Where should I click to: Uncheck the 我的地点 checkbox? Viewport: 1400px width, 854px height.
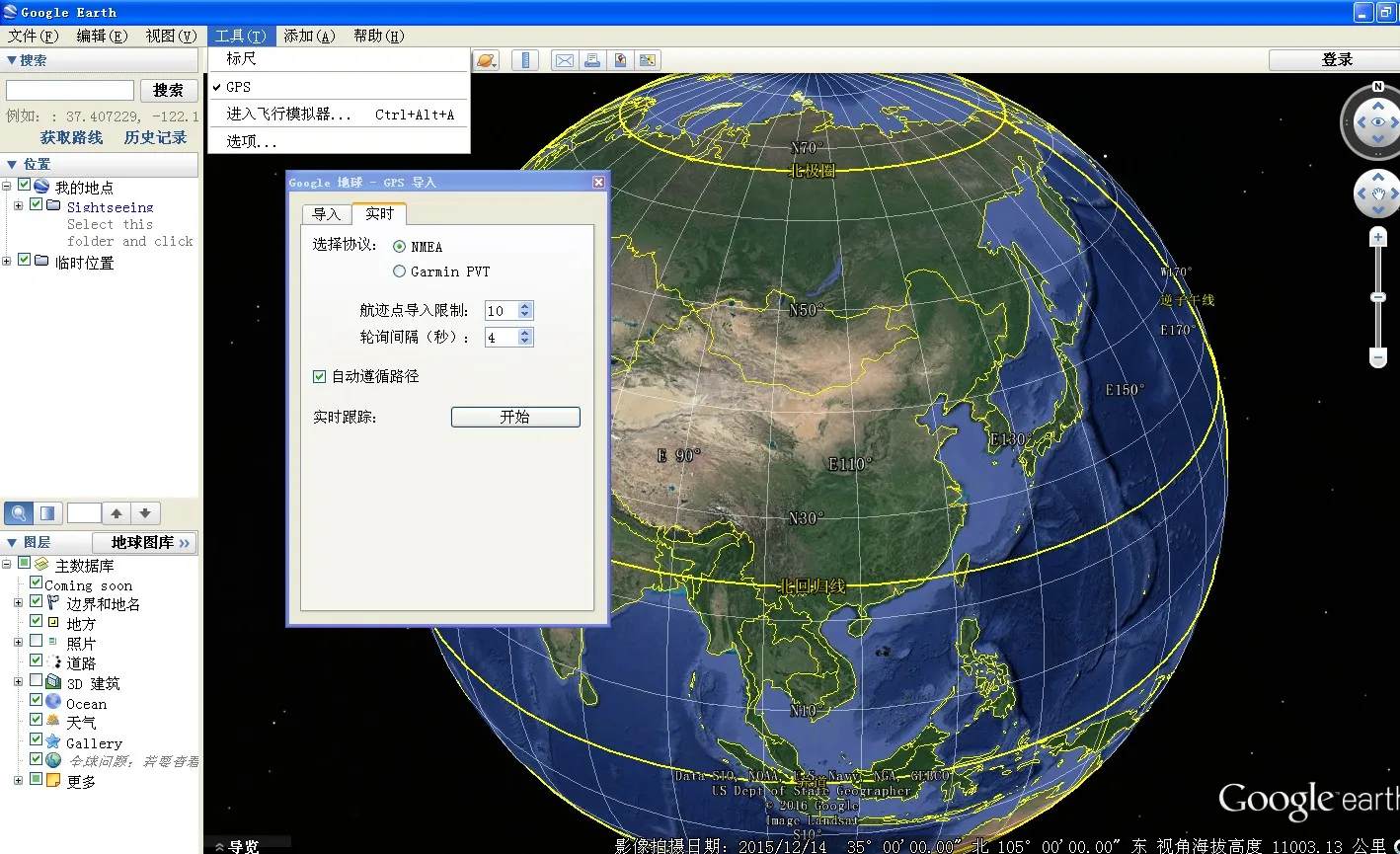coord(25,186)
